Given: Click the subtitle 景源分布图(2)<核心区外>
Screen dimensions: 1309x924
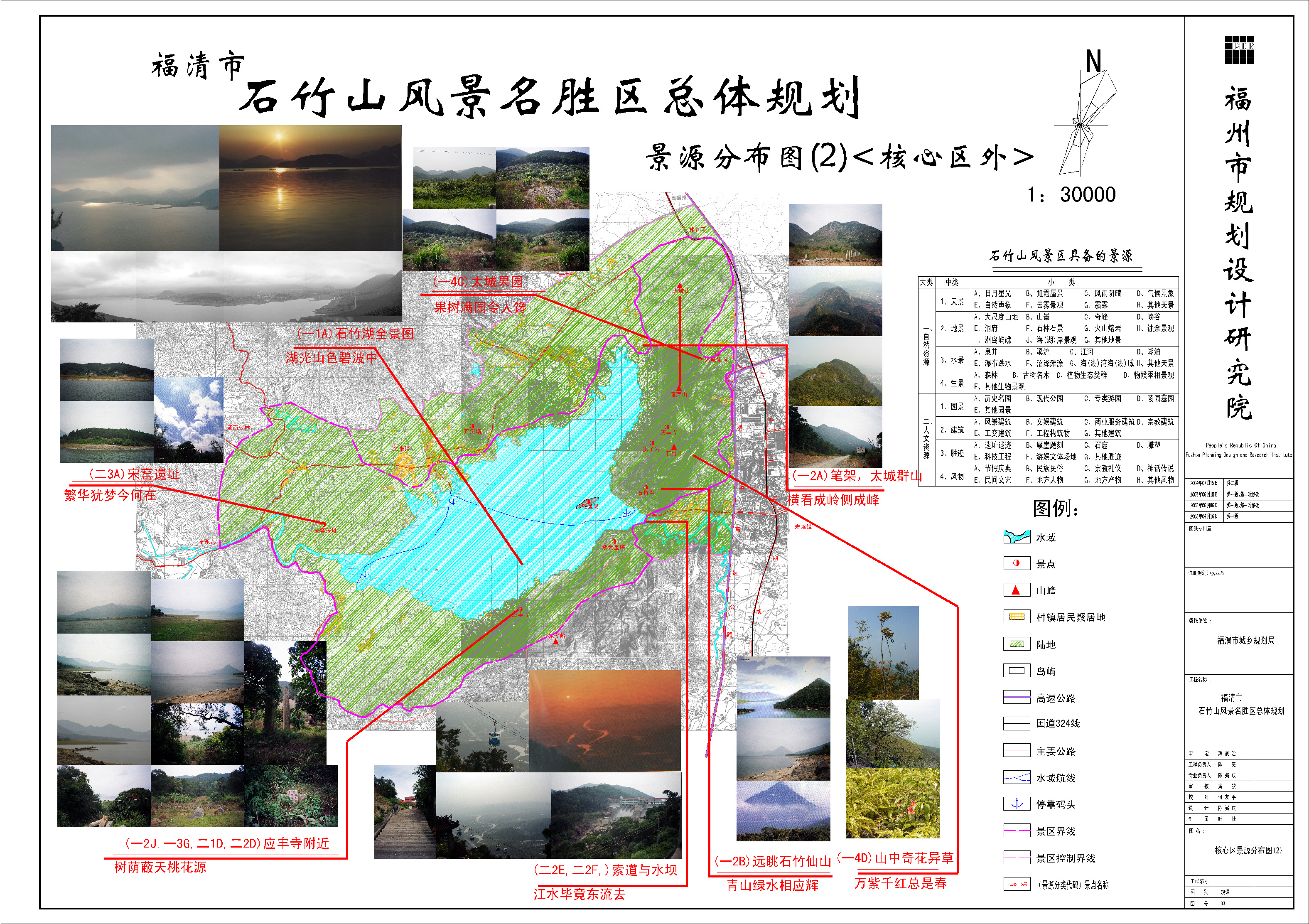Looking at the screenshot, I should pos(840,157).
